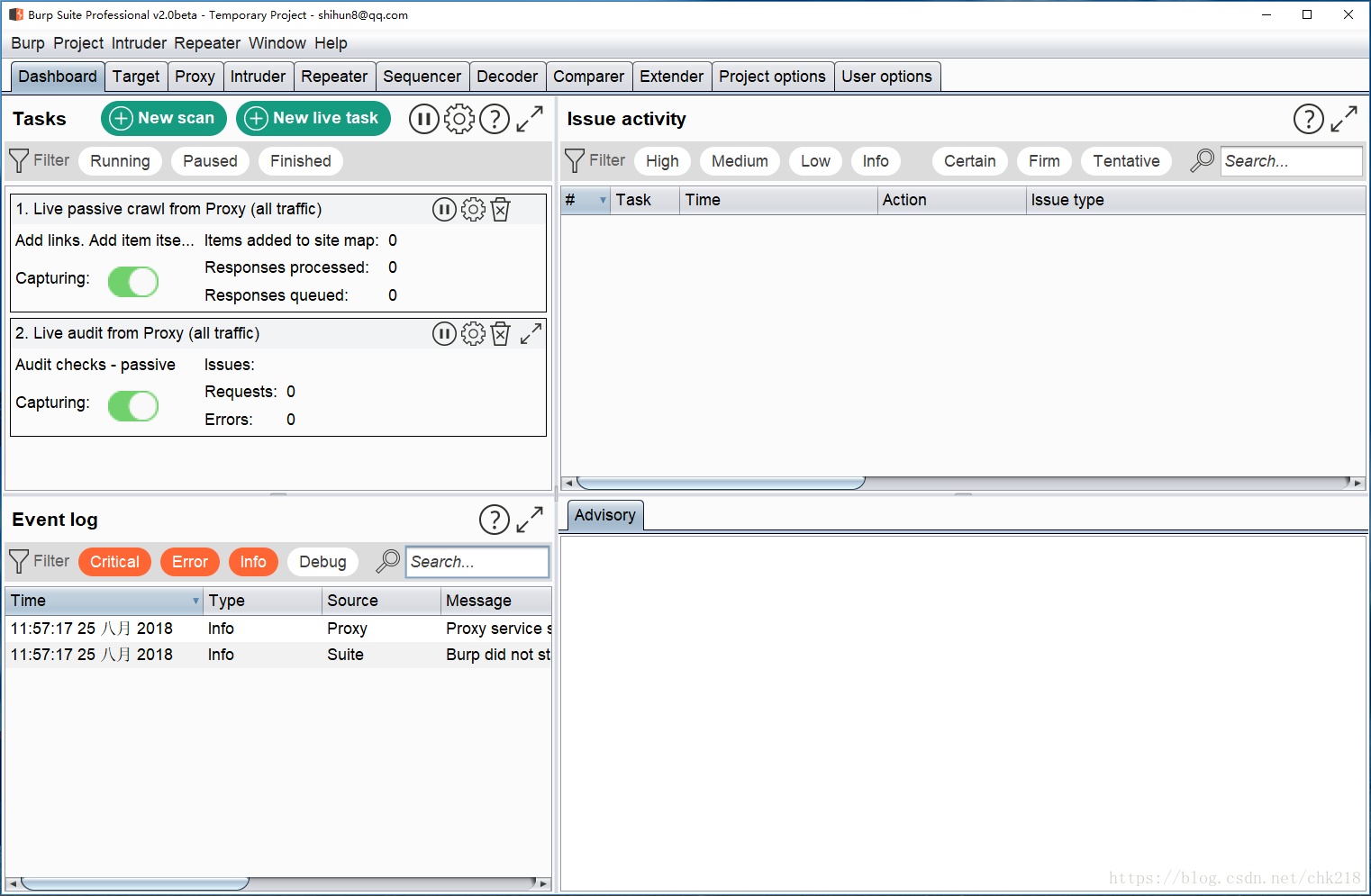Select the Proxy service event log row
This screenshot has width=1371, height=896.
pyautogui.click(x=279, y=629)
